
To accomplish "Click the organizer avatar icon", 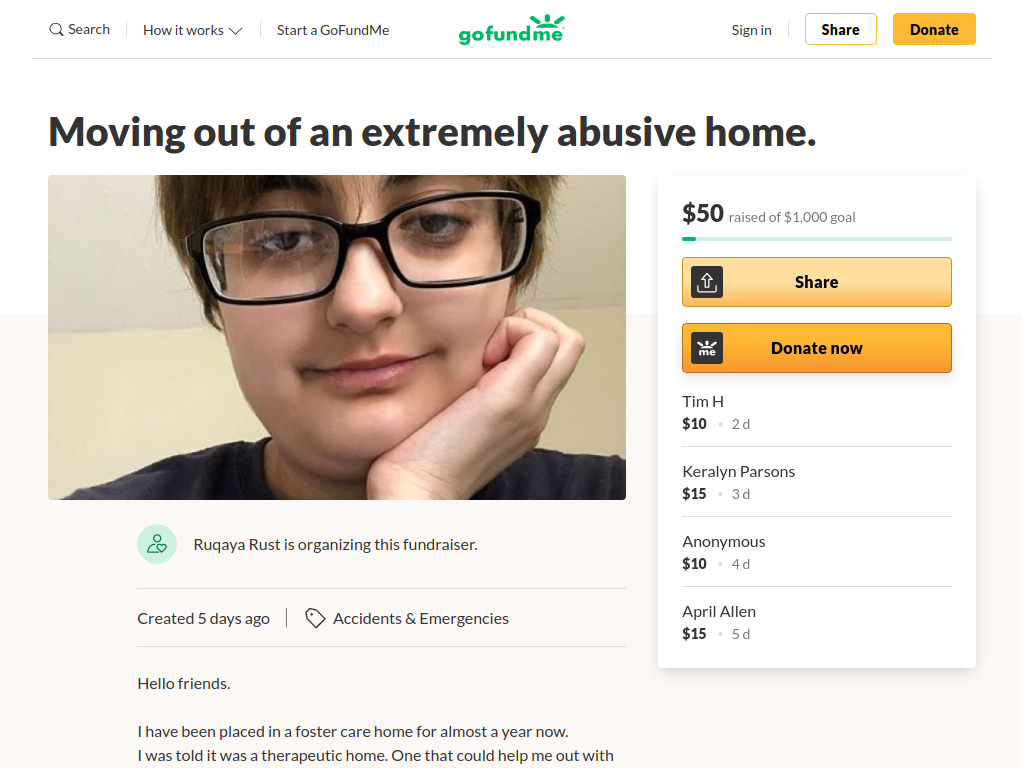I will (x=157, y=544).
